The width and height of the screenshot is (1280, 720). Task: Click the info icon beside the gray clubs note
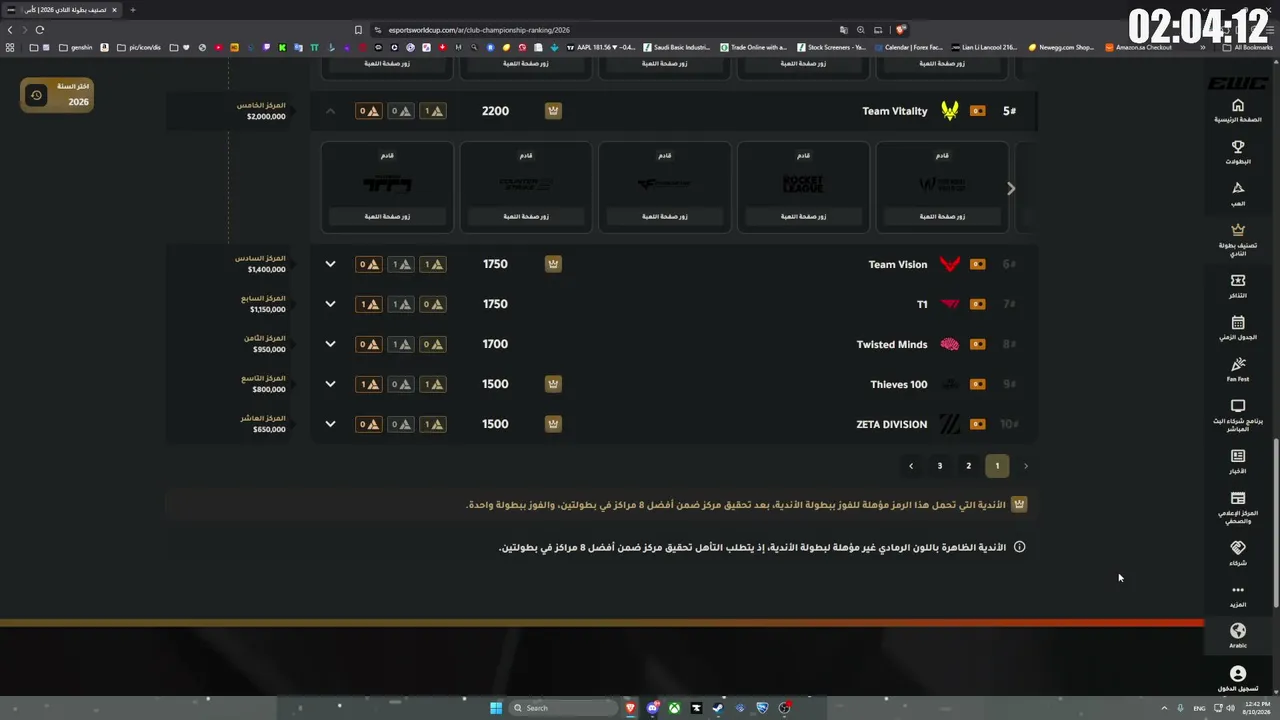[x=1019, y=547]
